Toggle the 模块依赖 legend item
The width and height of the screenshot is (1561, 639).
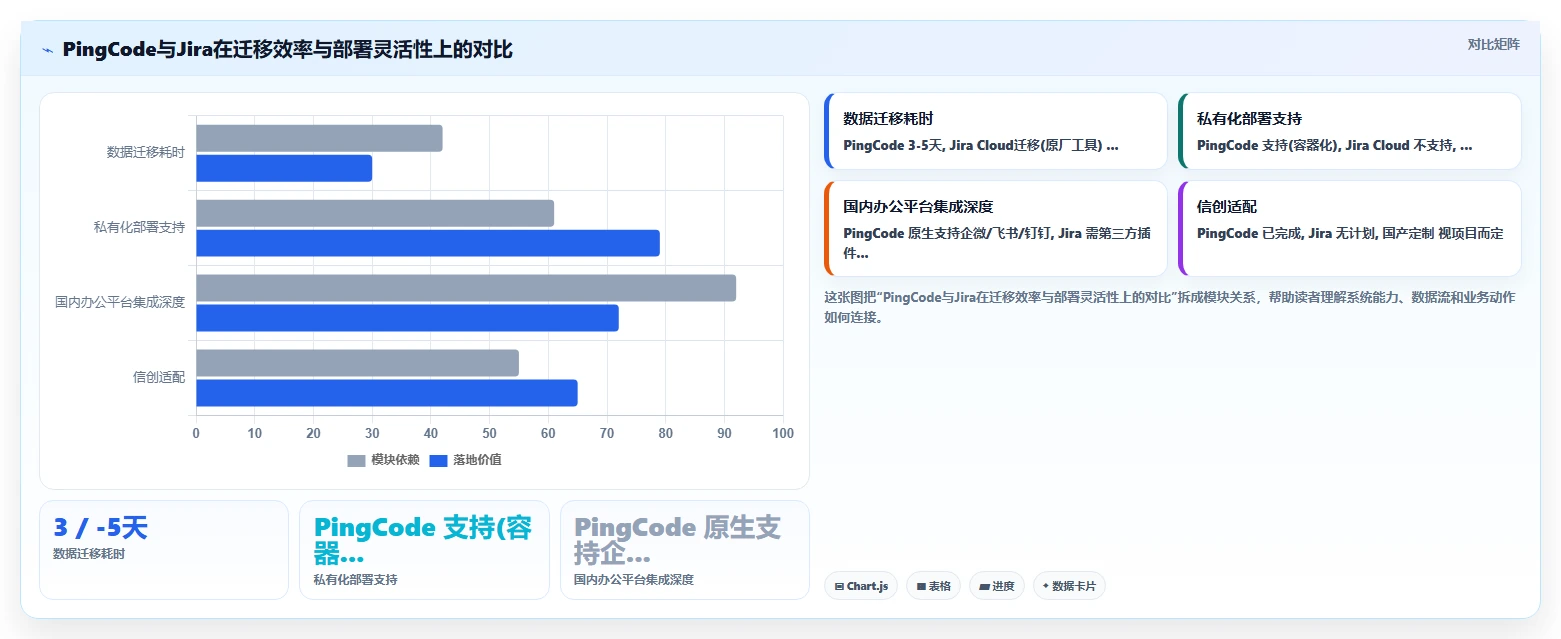point(383,460)
